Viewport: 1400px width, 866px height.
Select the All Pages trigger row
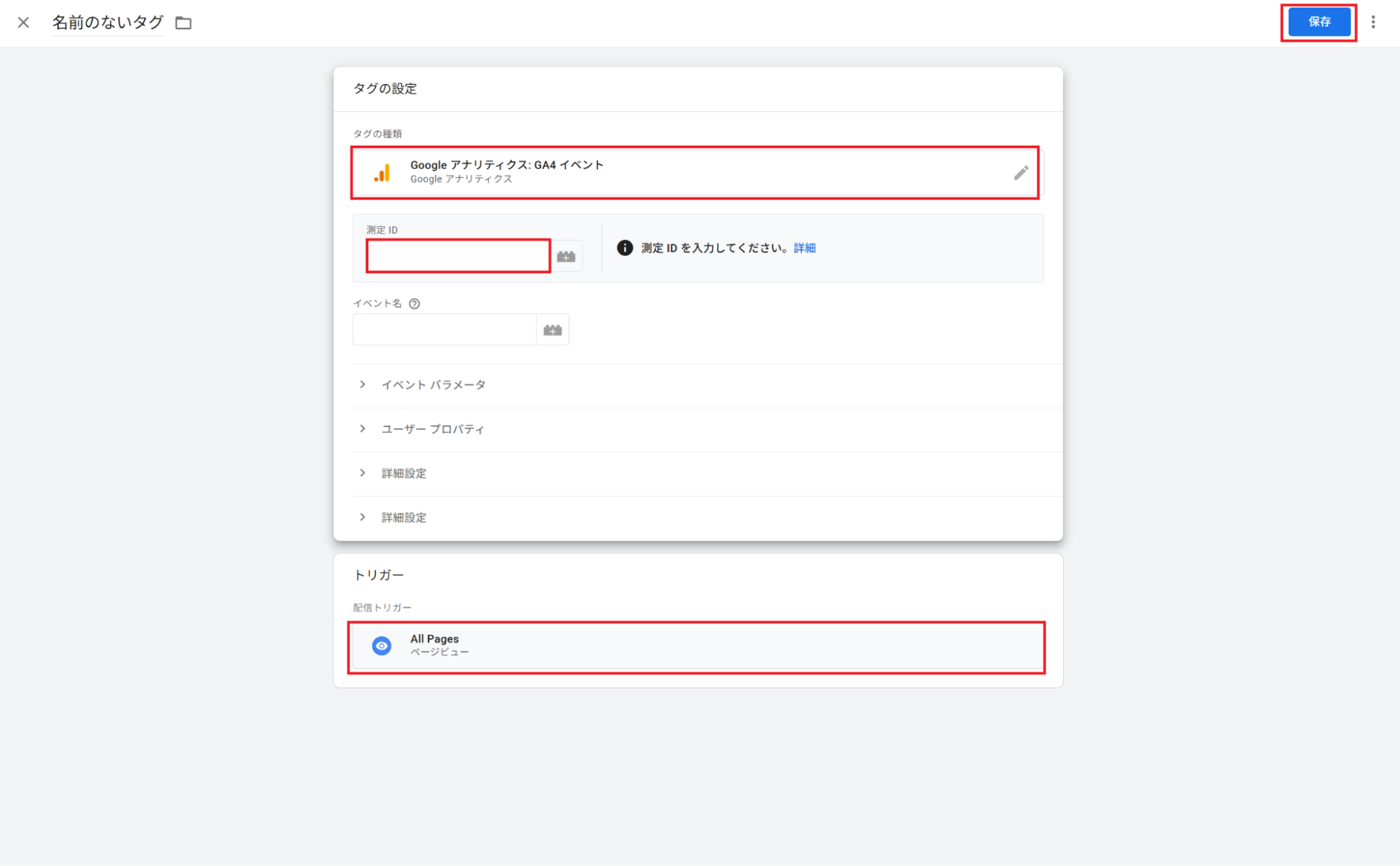(x=697, y=645)
